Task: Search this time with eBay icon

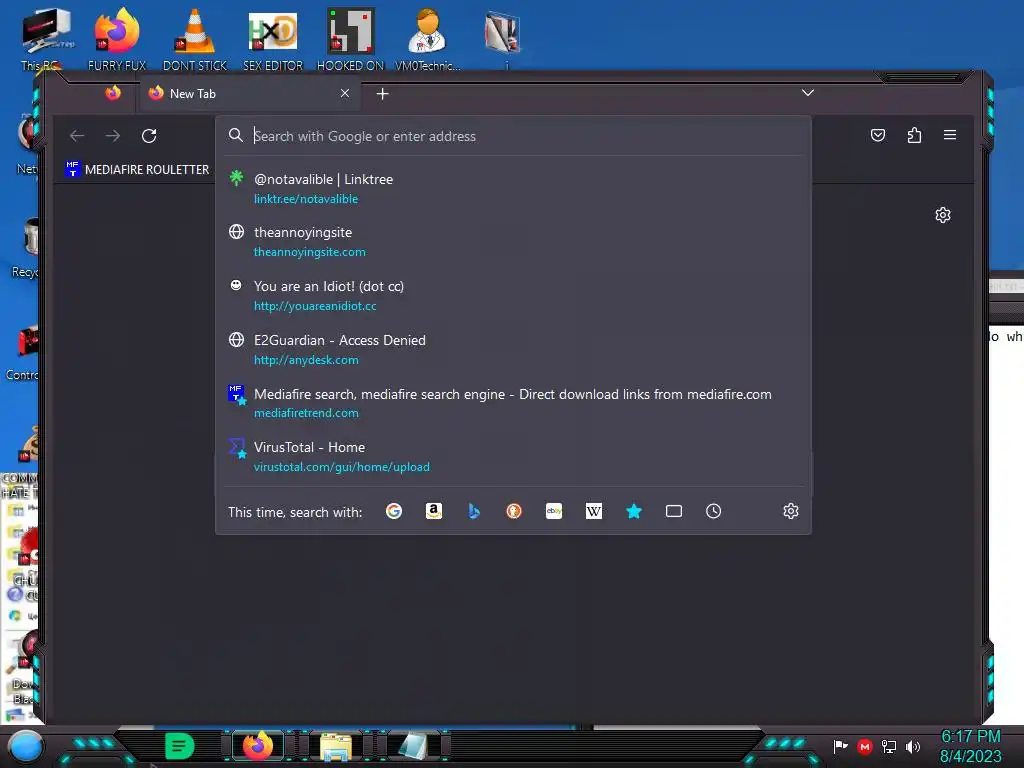Action: point(554,511)
